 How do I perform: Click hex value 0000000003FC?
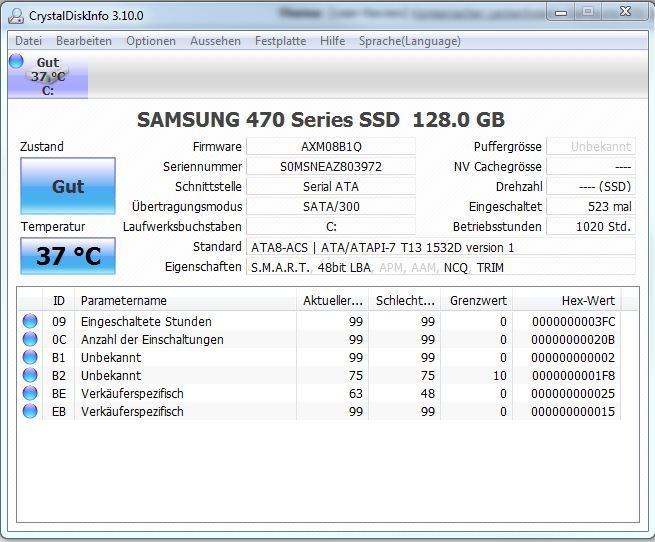pyautogui.click(x=574, y=321)
